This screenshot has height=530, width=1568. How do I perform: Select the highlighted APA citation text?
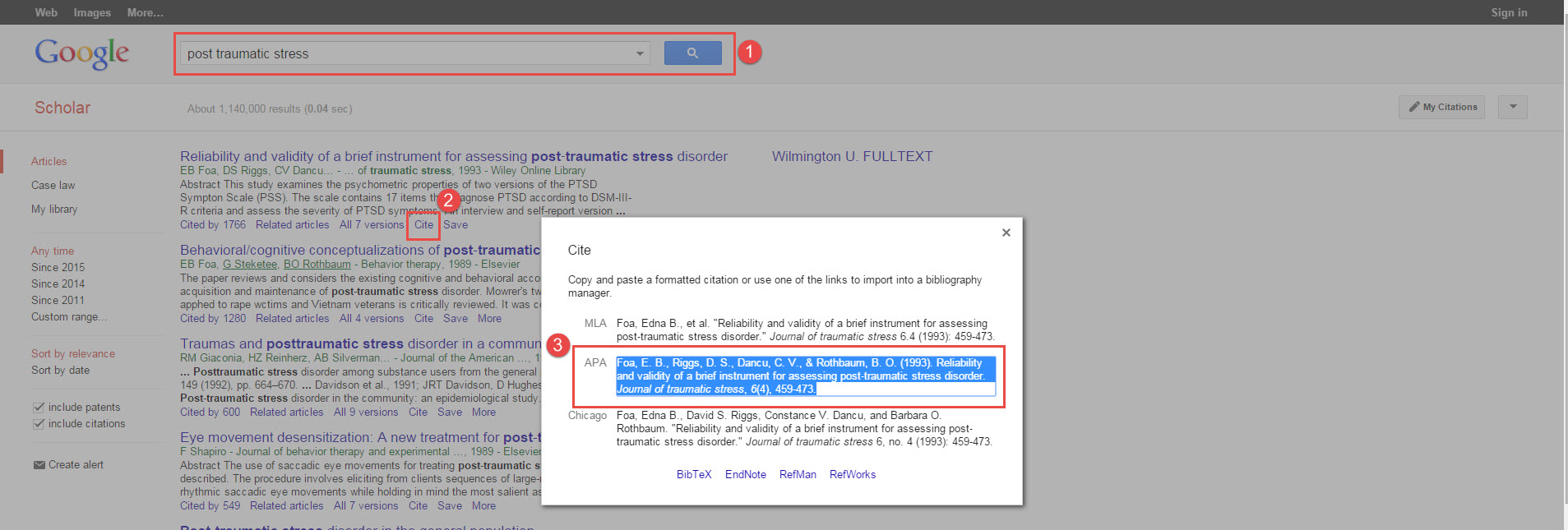point(806,376)
